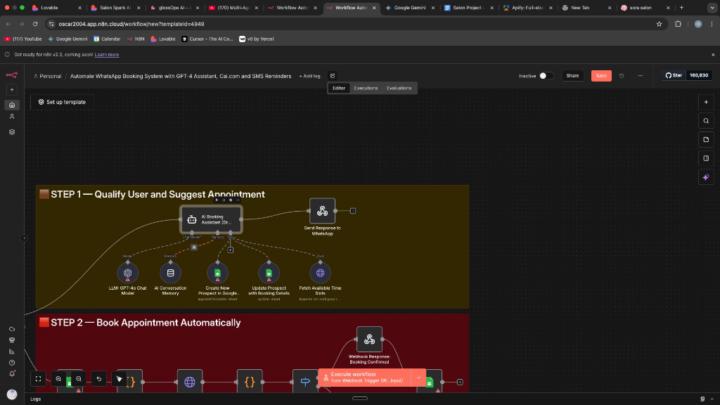Click the Share button
720x405 pixels.
tap(573, 75)
